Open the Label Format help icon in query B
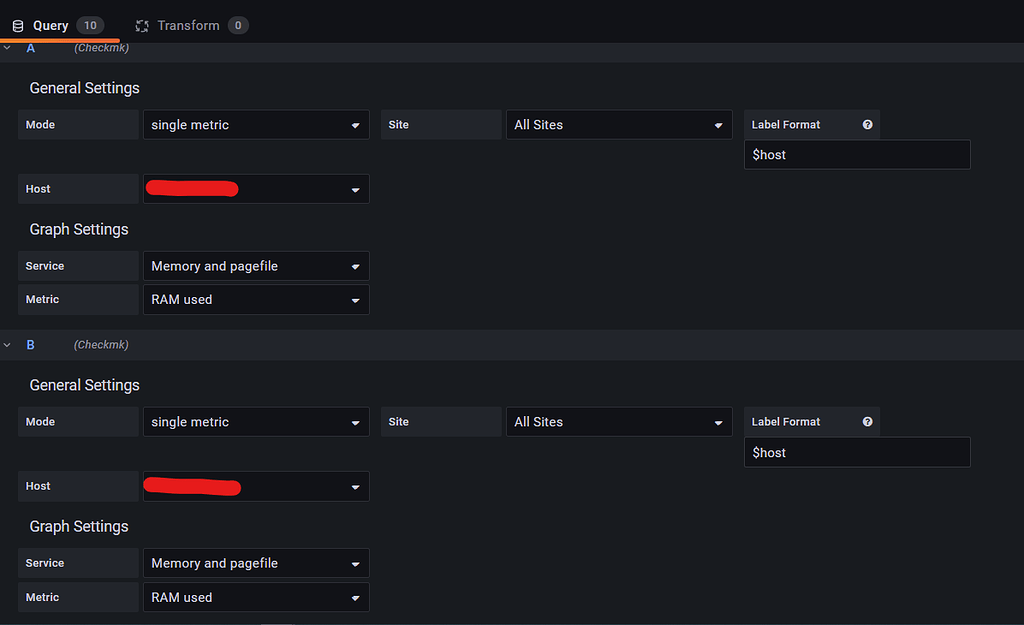 point(867,421)
